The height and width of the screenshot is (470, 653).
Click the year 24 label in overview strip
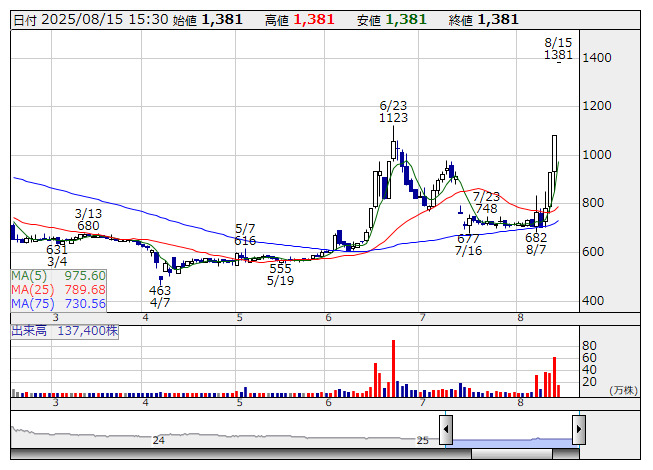(158, 439)
